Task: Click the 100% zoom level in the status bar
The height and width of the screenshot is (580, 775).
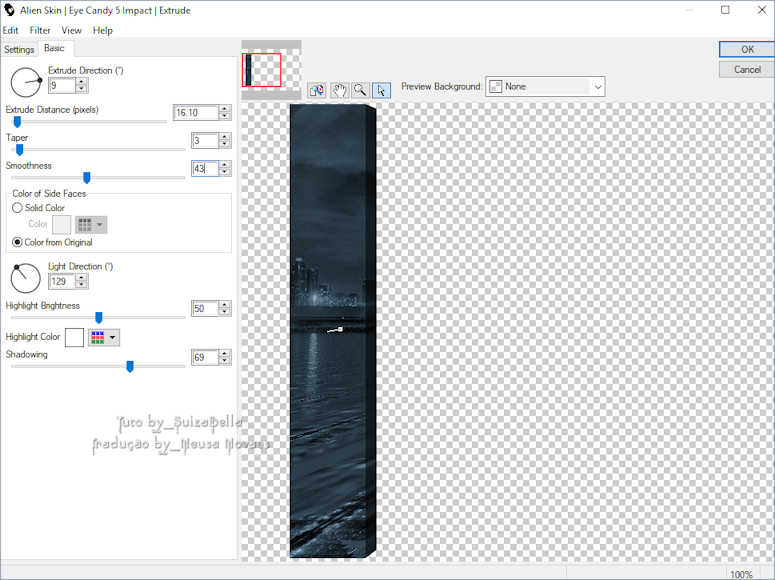Action: click(x=741, y=574)
